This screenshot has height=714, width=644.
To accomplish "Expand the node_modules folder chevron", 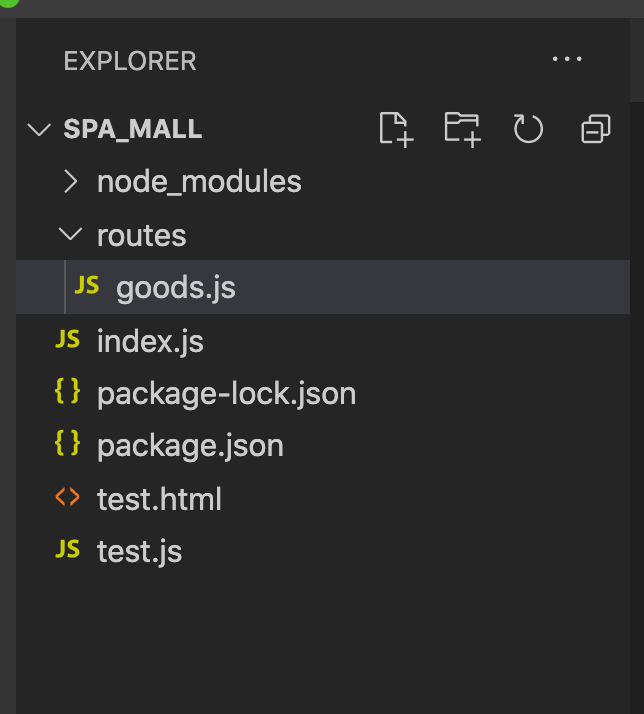I will 70,182.
